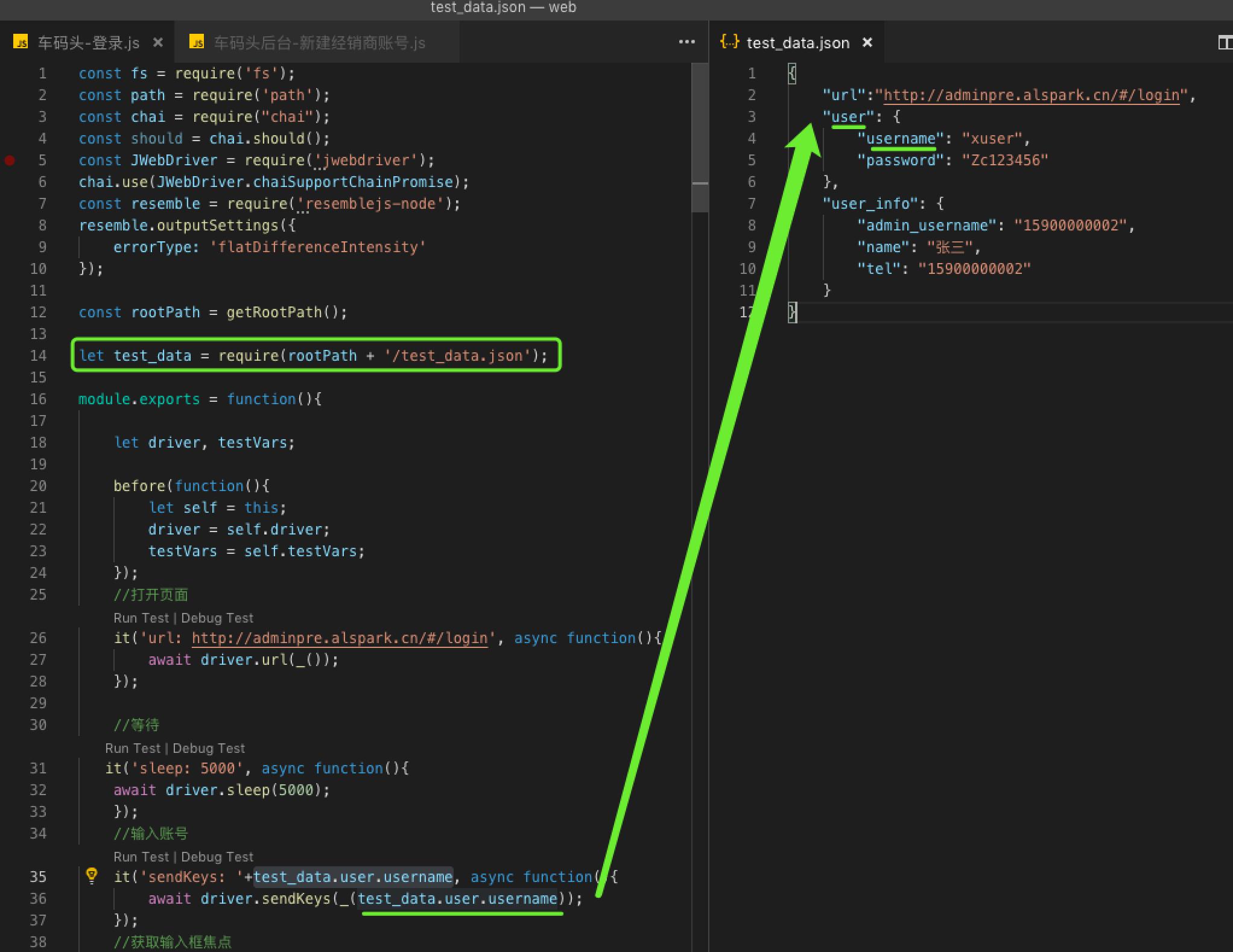Click the left editor vertical scrollbar thumb
The height and width of the screenshot is (952, 1233).
(x=700, y=138)
